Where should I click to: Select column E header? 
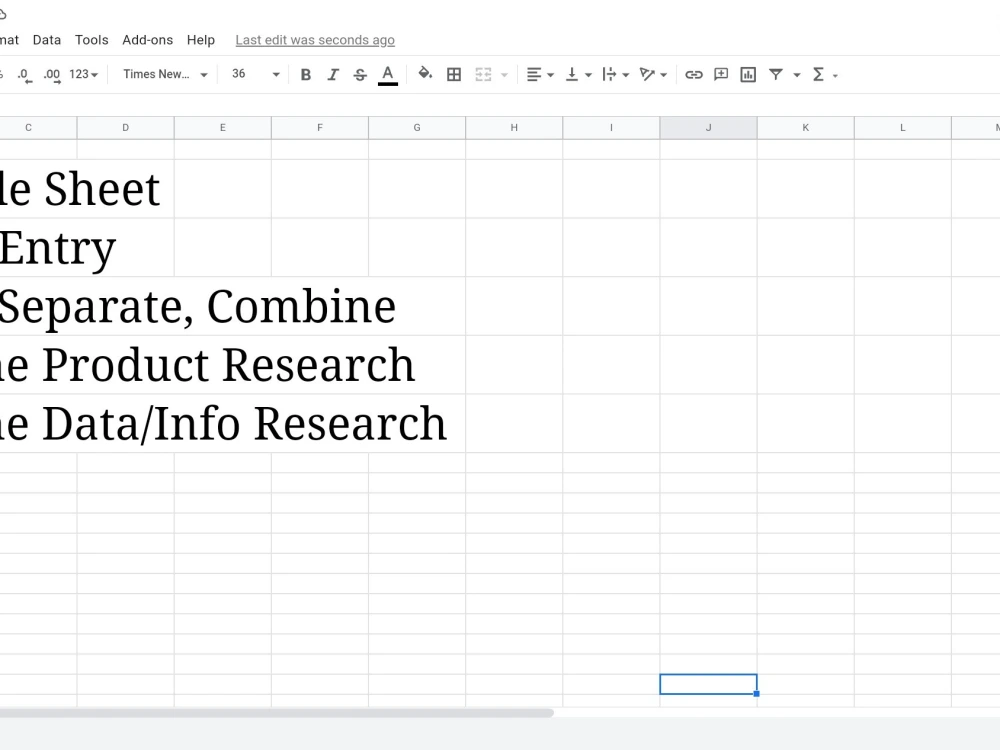[223, 128]
